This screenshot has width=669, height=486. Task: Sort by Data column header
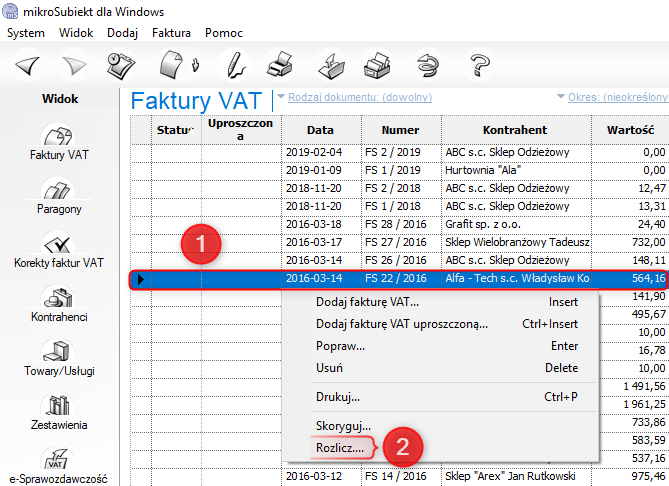pos(320,130)
